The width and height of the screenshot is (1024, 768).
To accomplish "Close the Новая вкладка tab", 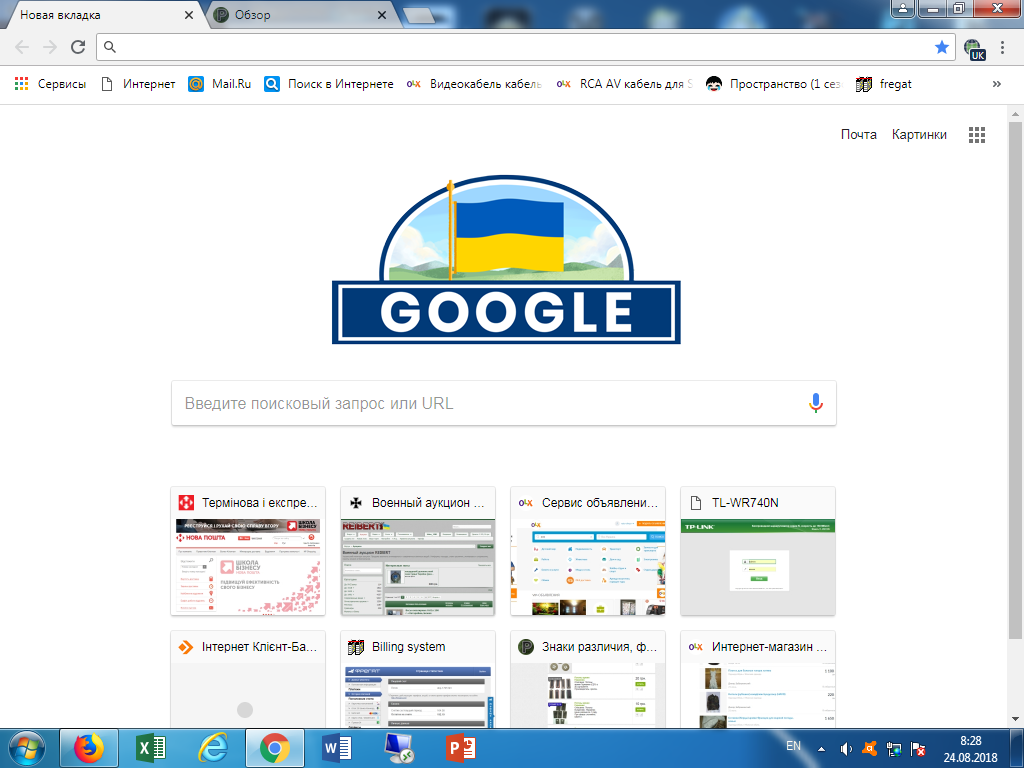I will (x=189, y=15).
